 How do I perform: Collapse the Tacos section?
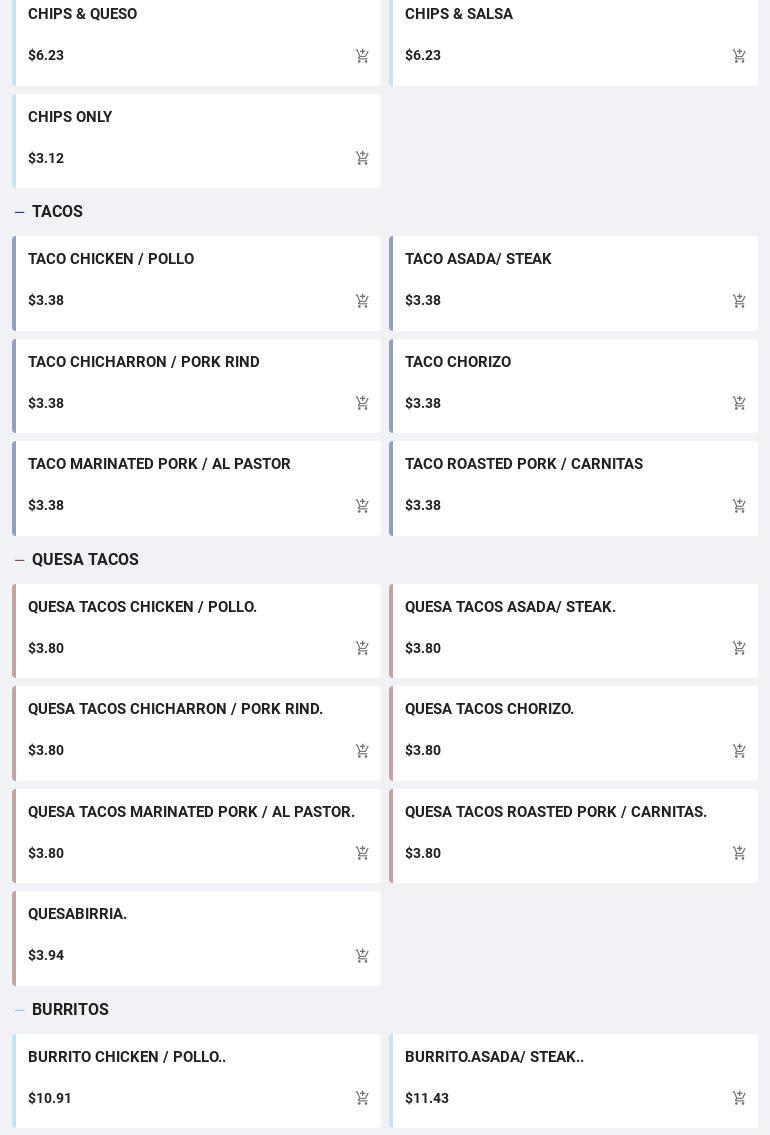tap(20, 212)
